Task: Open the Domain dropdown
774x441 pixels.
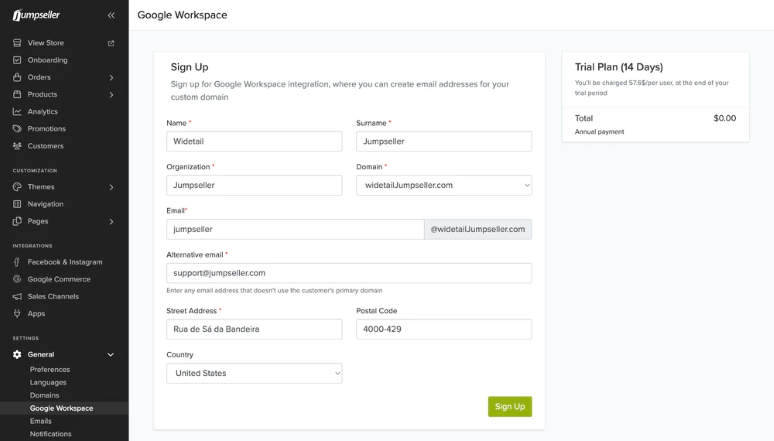Action: [443, 185]
